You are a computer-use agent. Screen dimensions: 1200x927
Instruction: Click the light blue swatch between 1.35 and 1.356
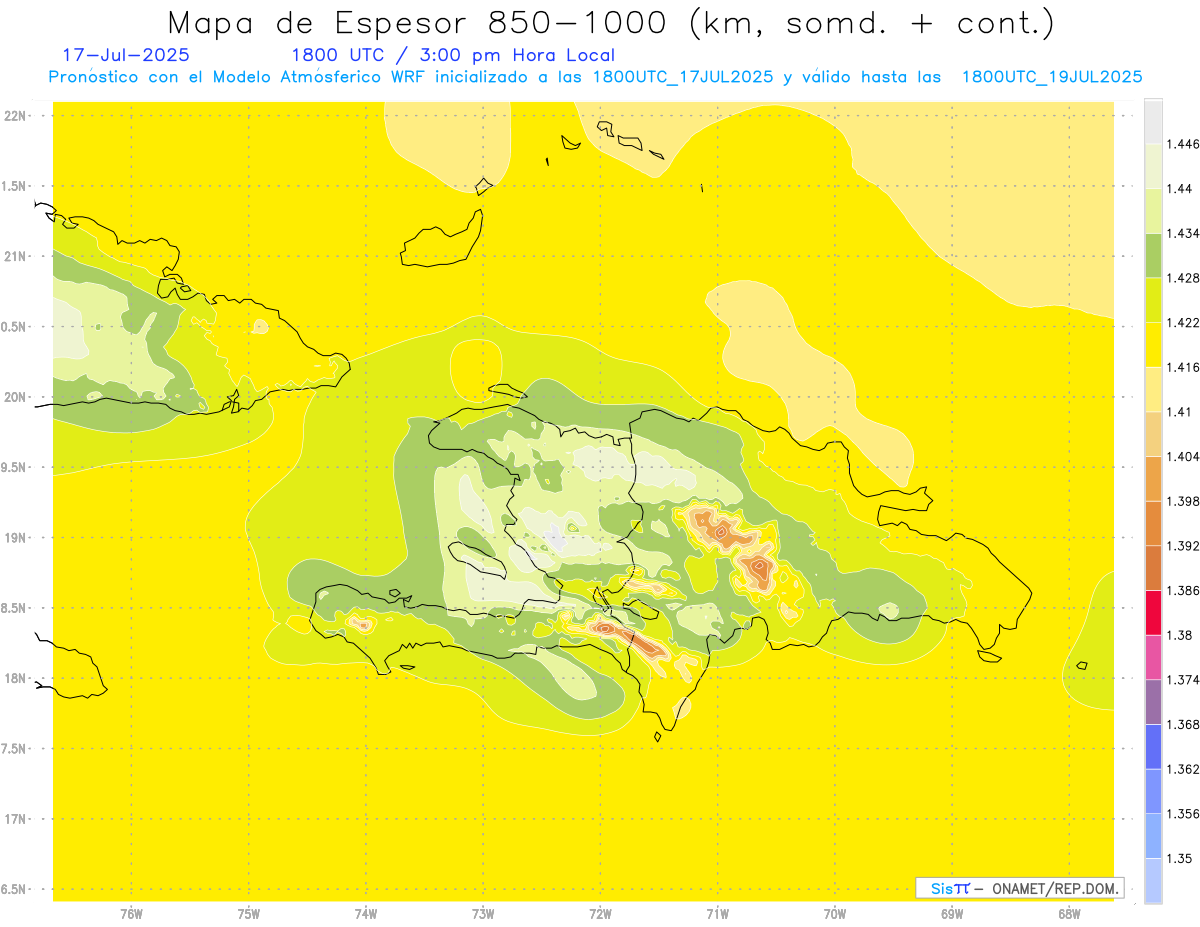[x=1153, y=836]
